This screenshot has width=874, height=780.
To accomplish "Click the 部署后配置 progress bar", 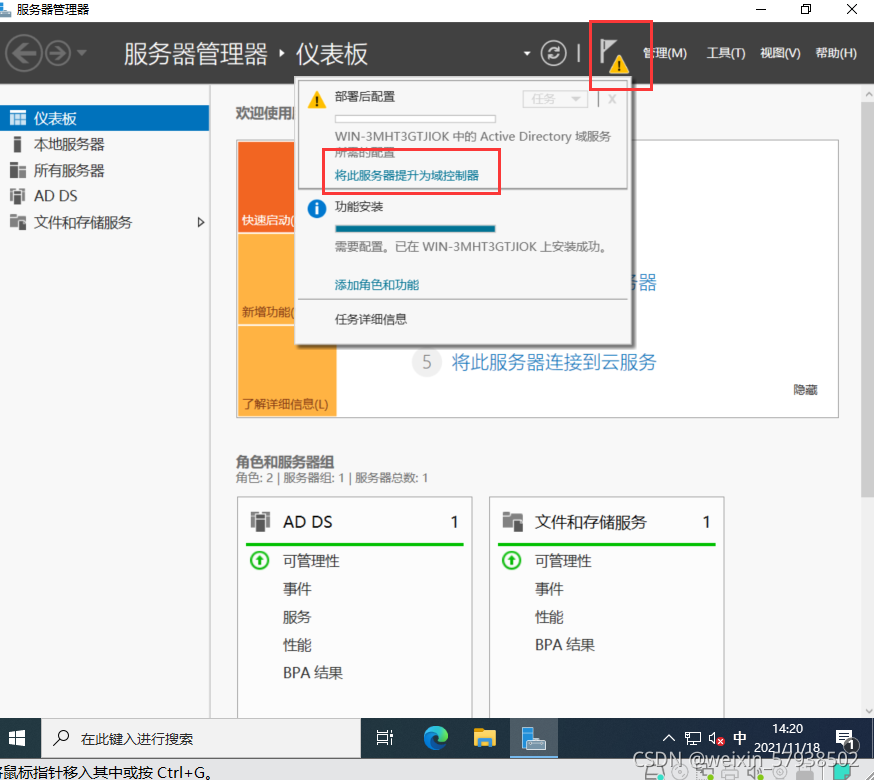I will pyautogui.click(x=415, y=119).
